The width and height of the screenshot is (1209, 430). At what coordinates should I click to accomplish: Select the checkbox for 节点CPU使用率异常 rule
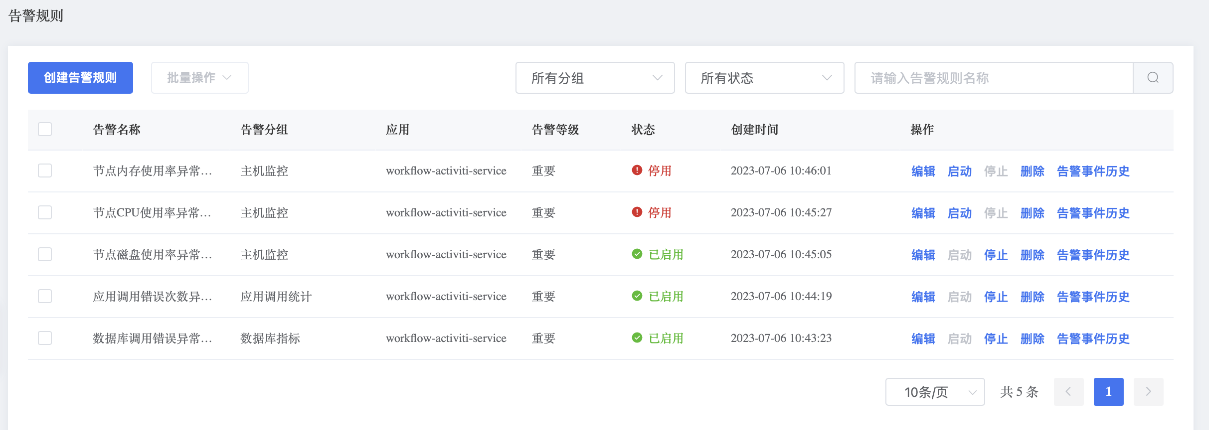pos(45,213)
